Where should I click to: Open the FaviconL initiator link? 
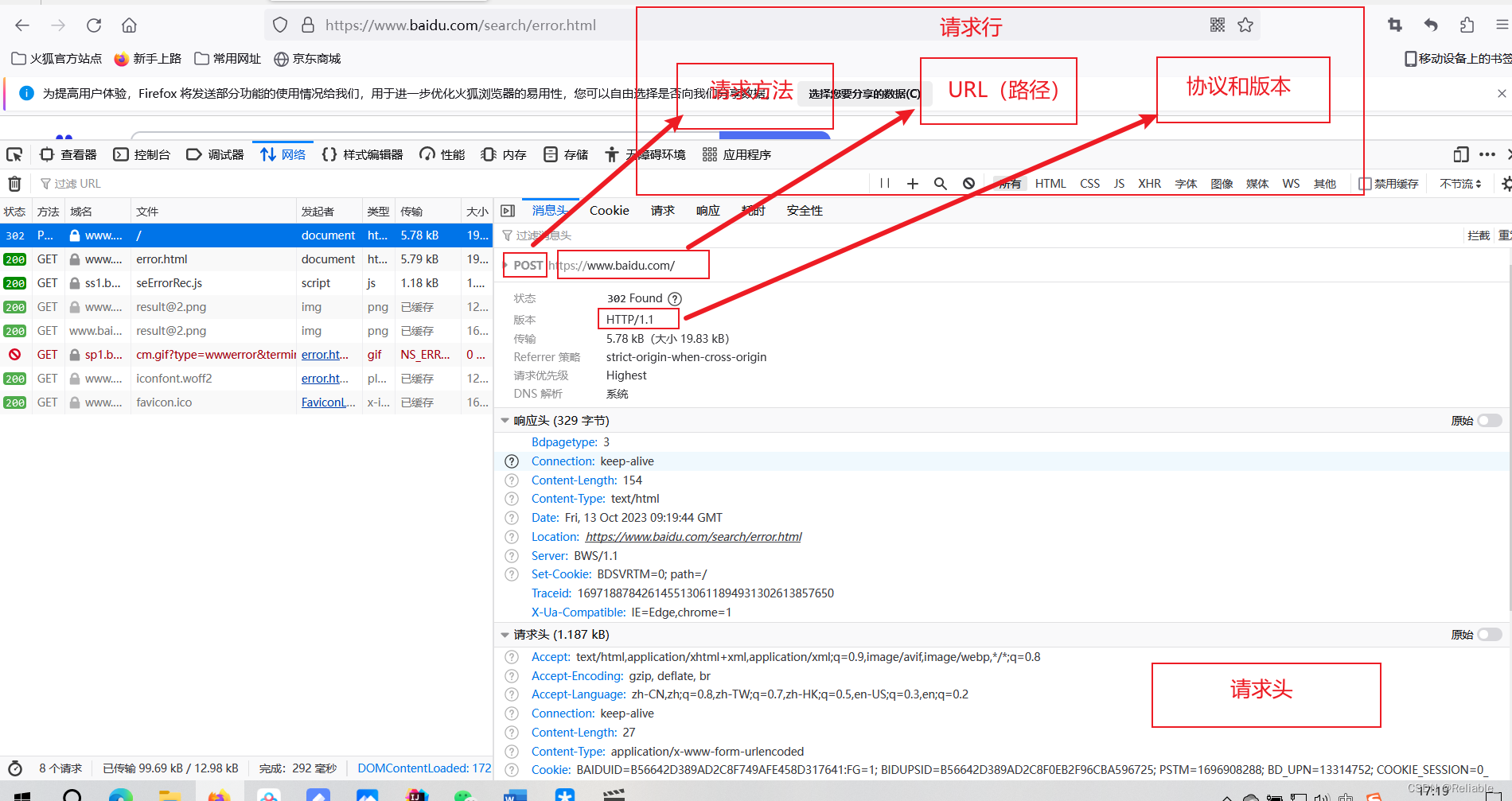click(328, 402)
